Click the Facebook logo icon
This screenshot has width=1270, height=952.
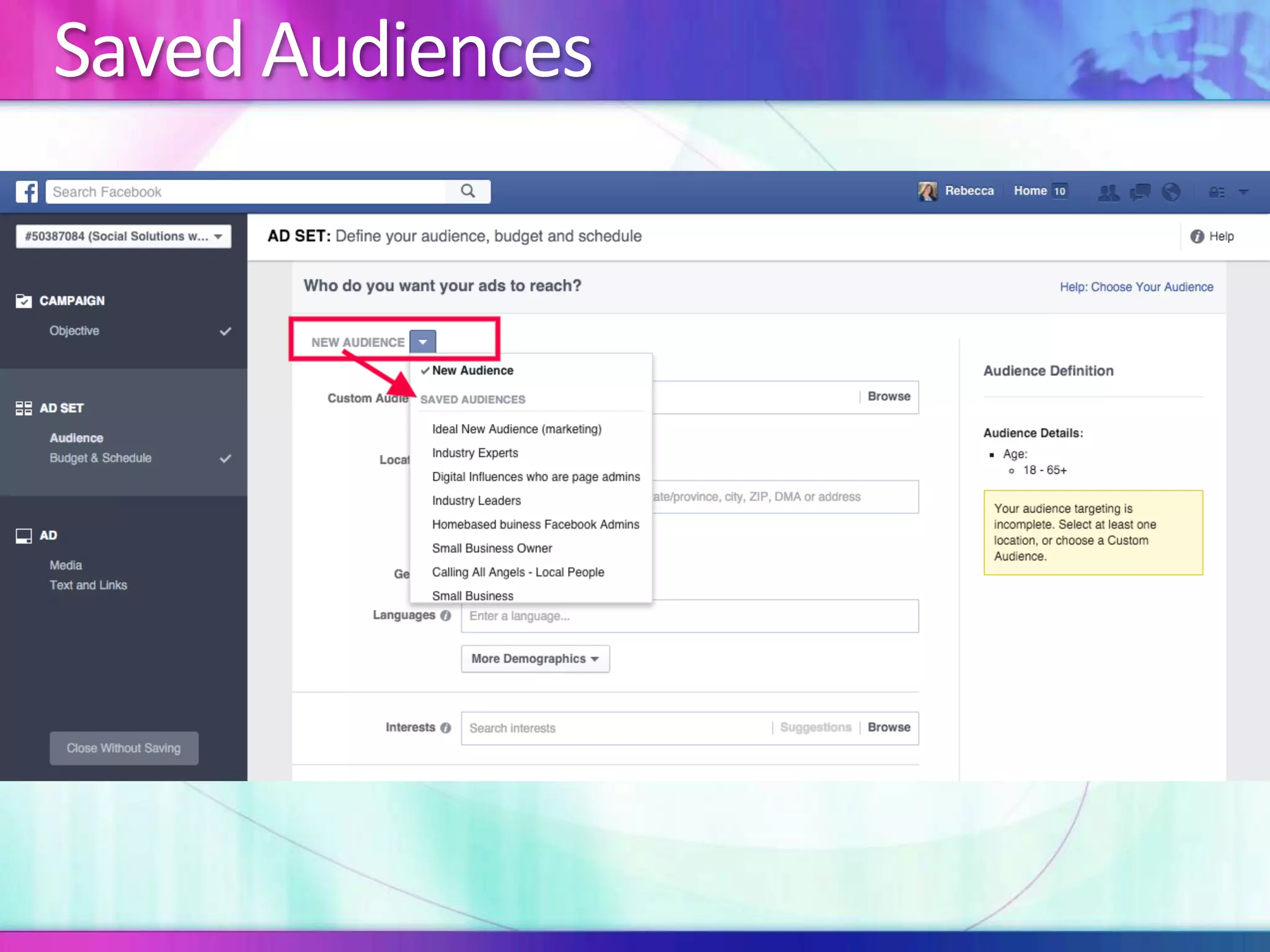coord(27,192)
